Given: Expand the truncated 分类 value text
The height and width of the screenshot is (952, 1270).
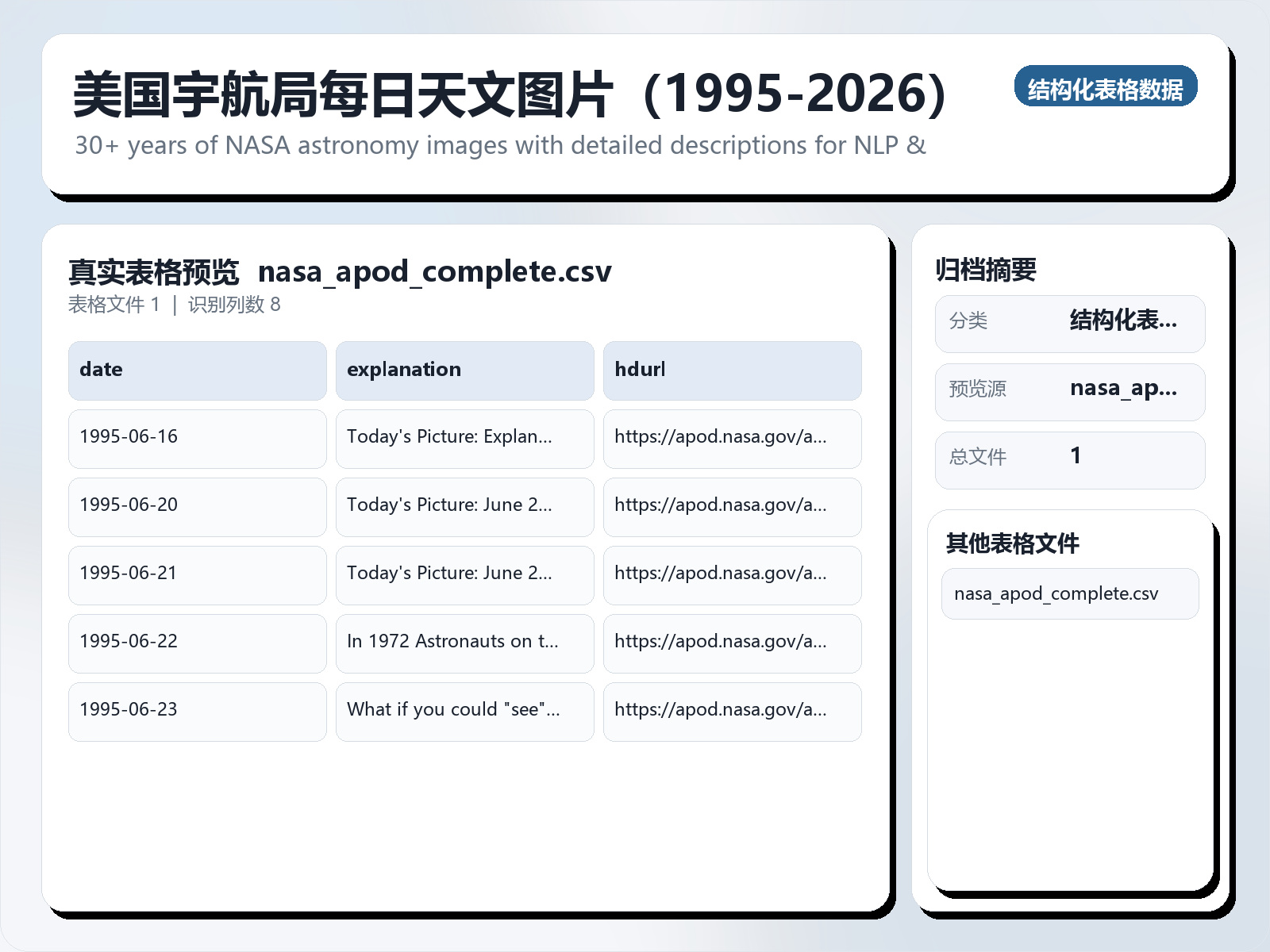Looking at the screenshot, I should 1124,321.
